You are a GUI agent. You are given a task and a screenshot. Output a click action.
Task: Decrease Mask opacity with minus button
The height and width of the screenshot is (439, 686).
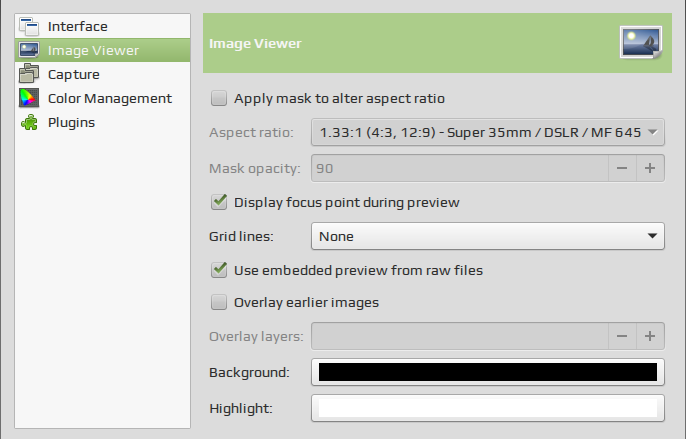tap(622, 168)
